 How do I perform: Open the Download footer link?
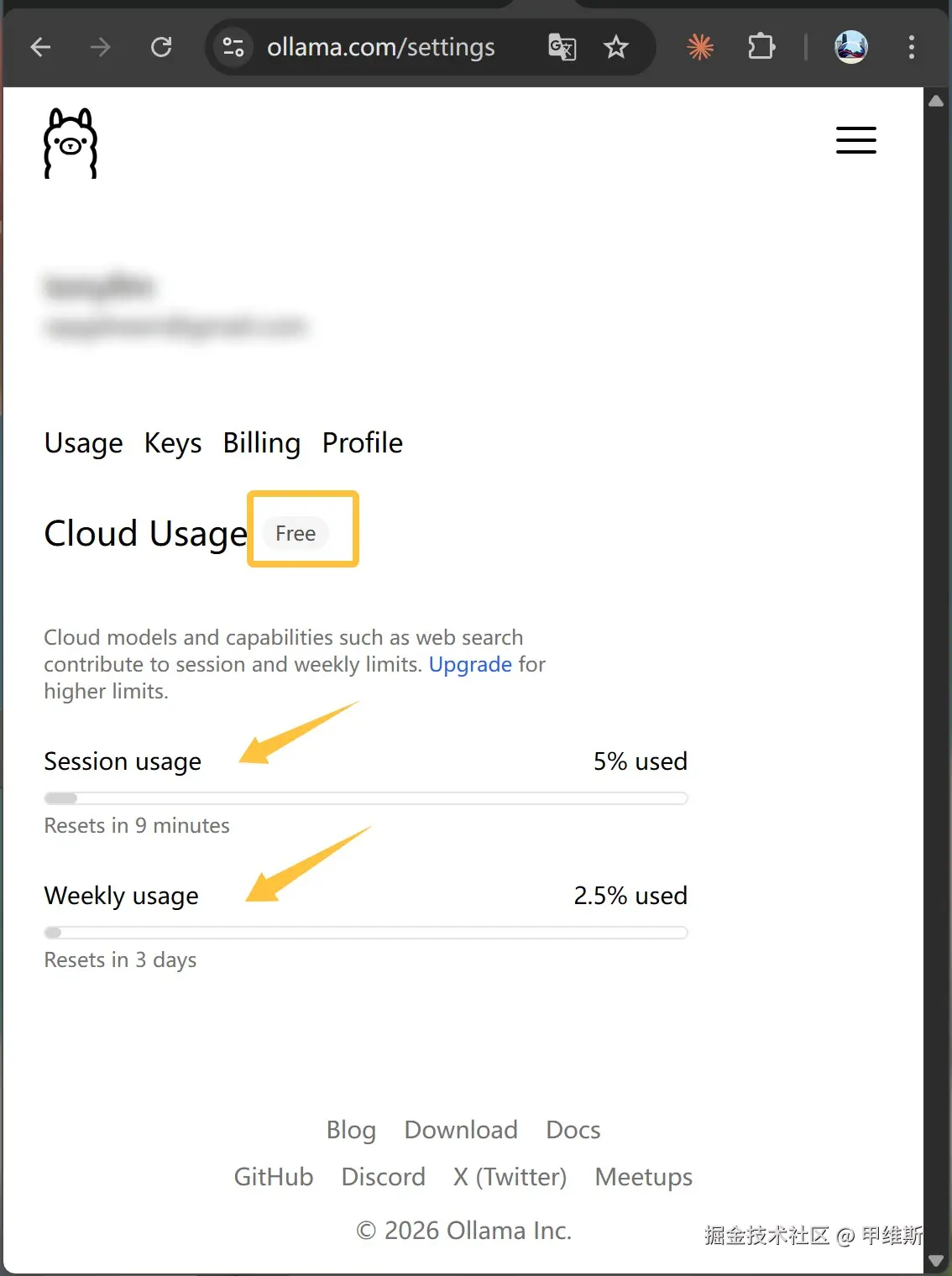pyautogui.click(x=461, y=1130)
